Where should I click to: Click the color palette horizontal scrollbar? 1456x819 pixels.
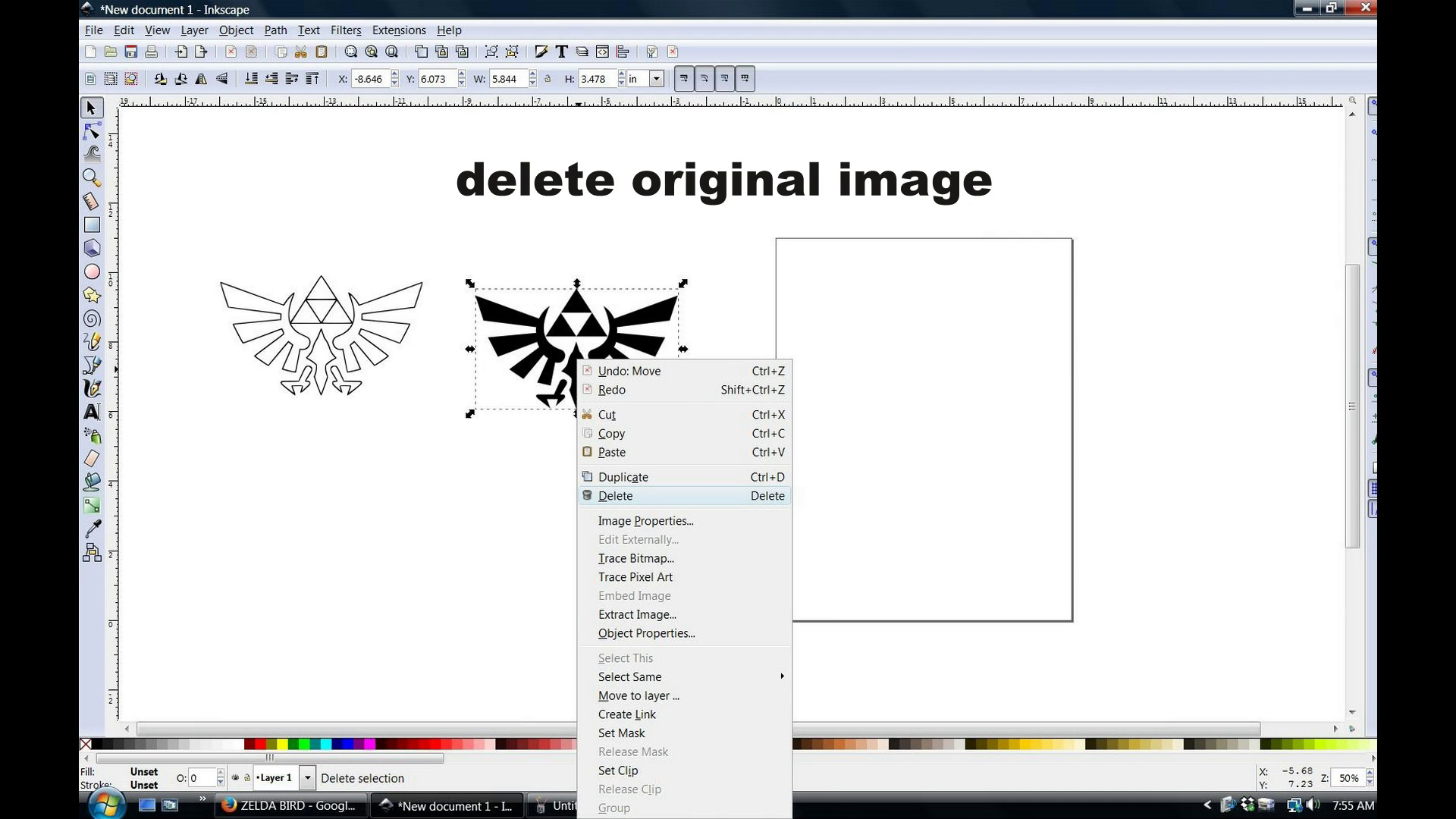tap(269, 758)
